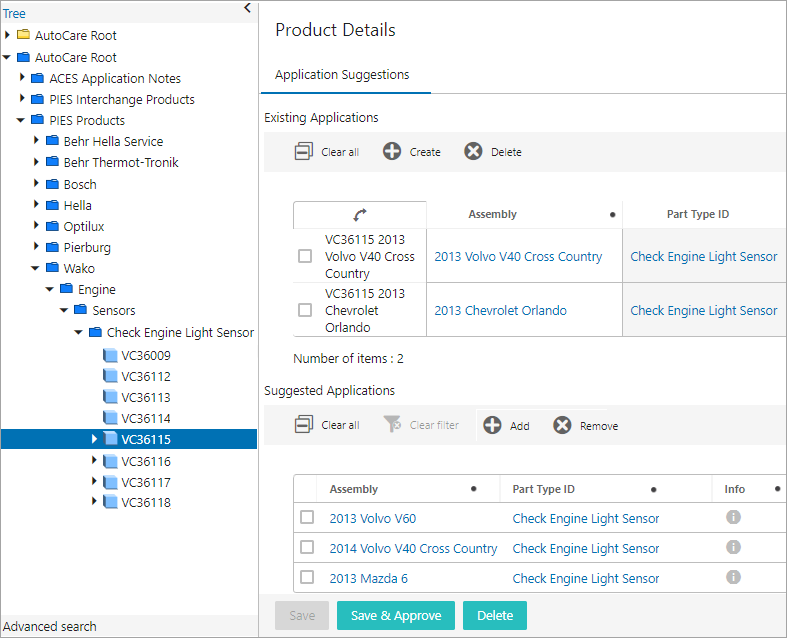
Task: Select Behr Thermot-Tronik in the tree
Action: [x=121, y=163]
